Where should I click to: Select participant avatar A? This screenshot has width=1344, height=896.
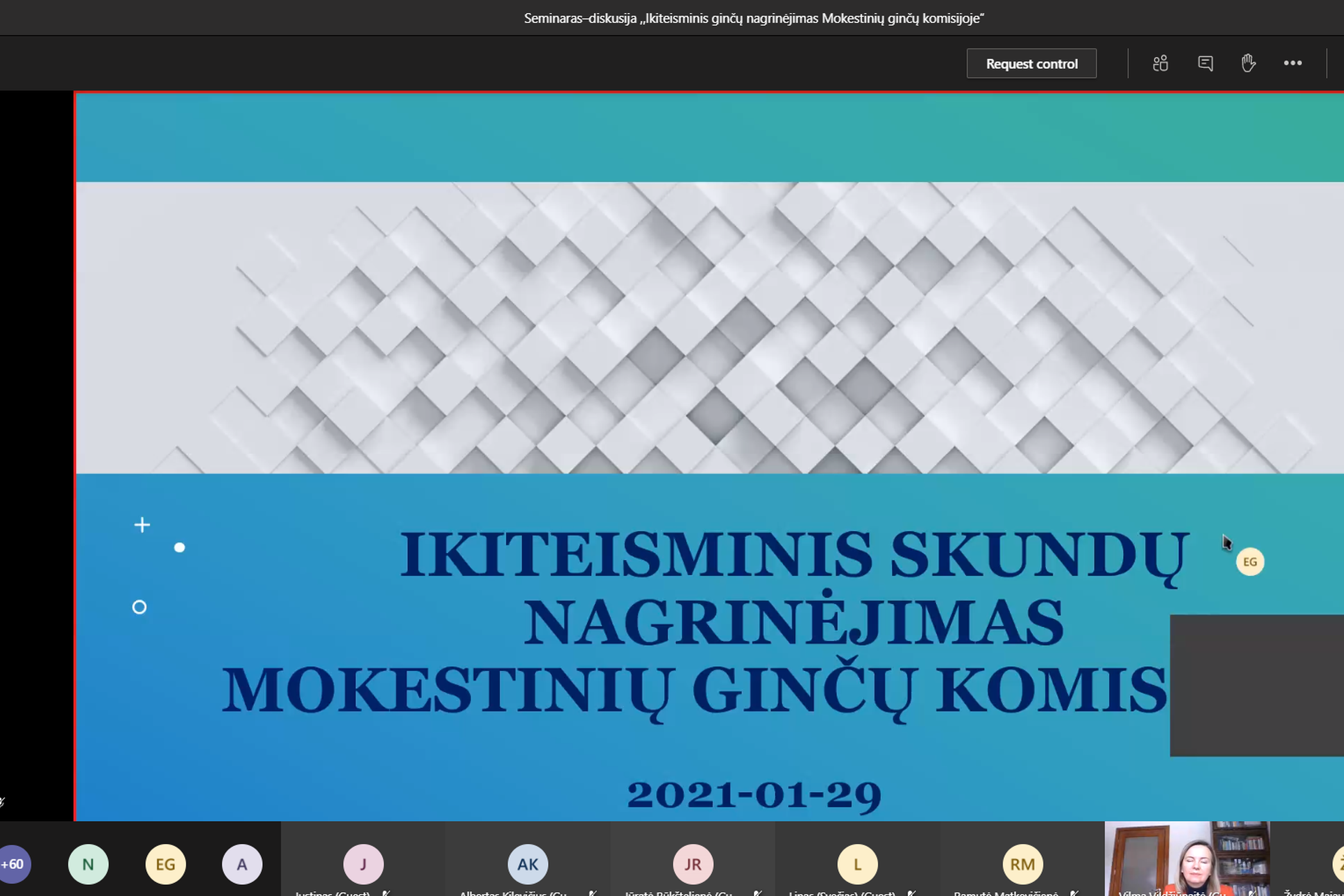(242, 864)
